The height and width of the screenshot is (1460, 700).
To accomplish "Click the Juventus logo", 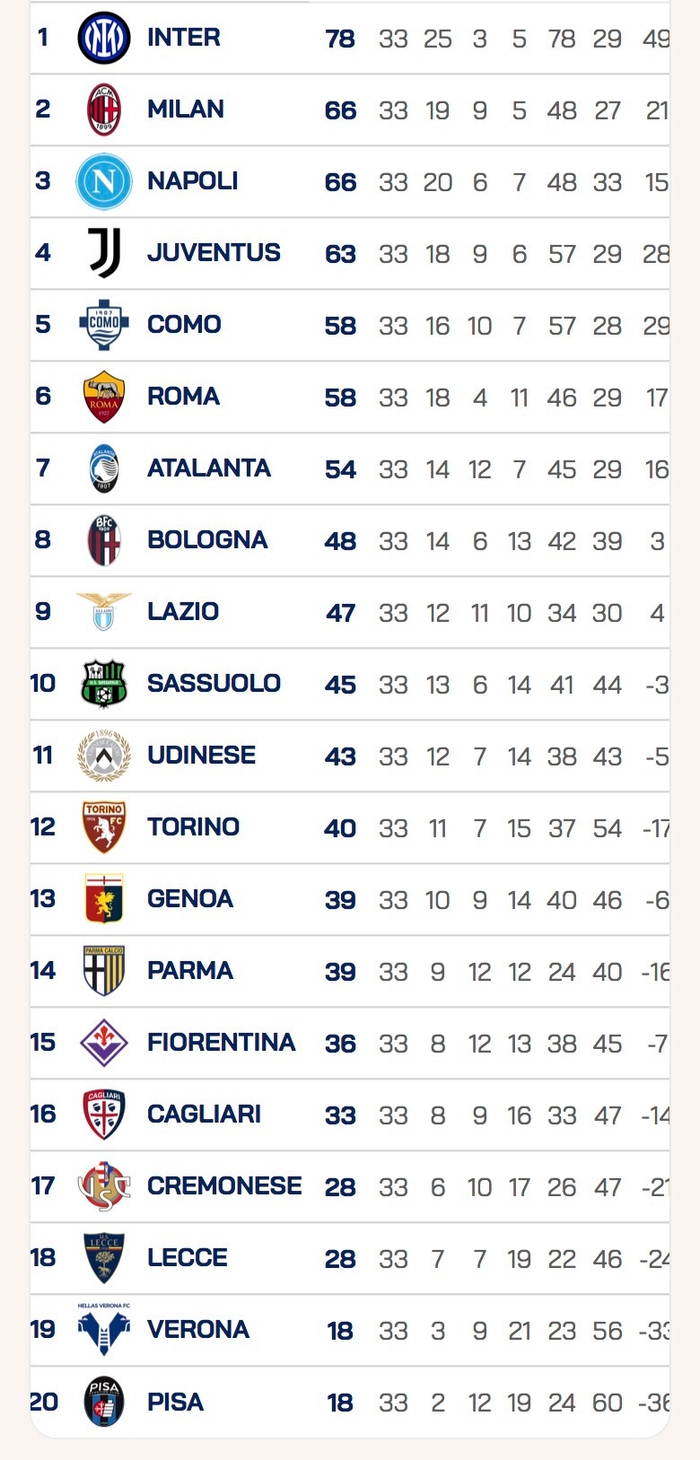I will 104,253.
